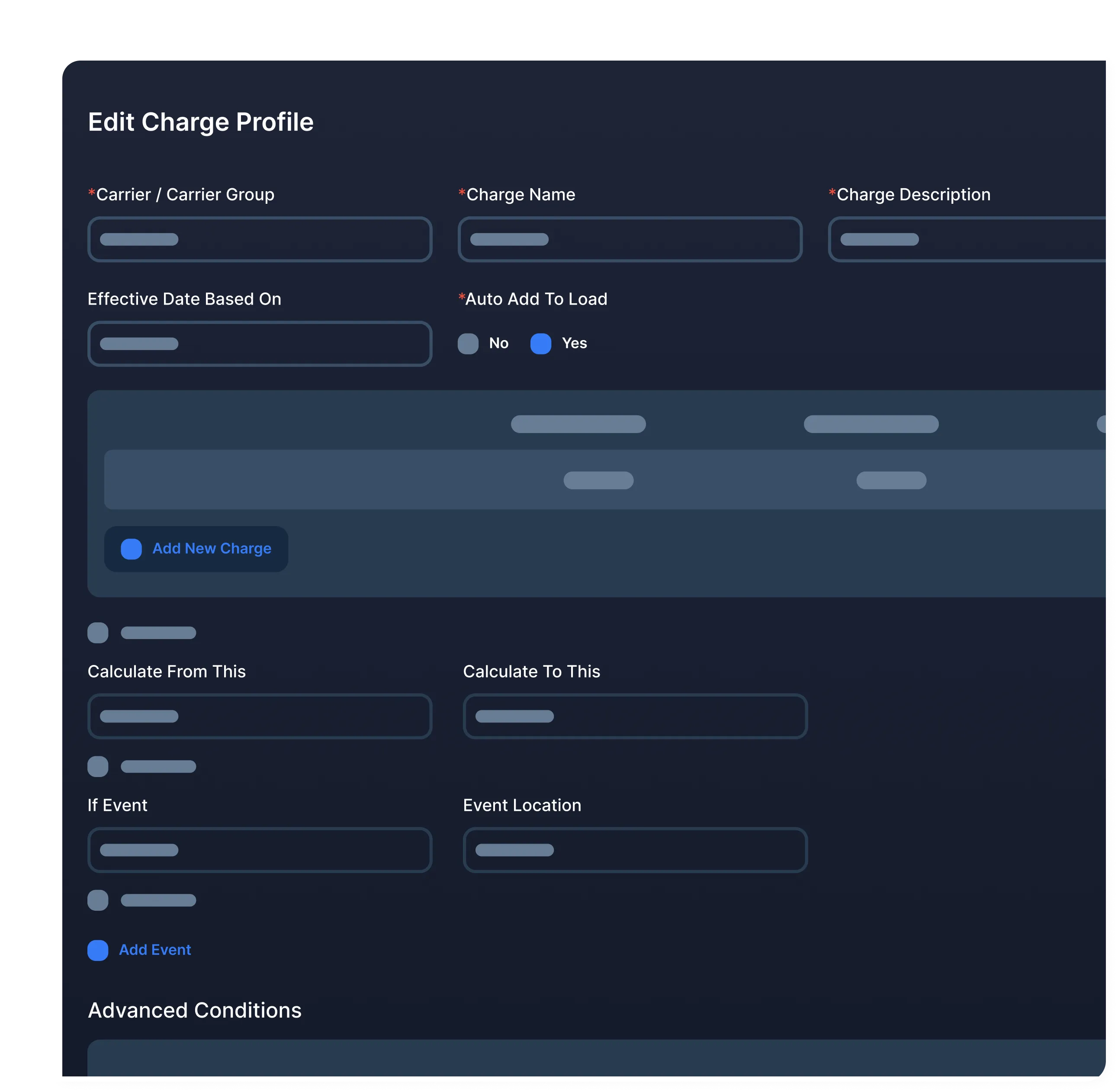Open Effective Date Based On dropdown

(259, 344)
